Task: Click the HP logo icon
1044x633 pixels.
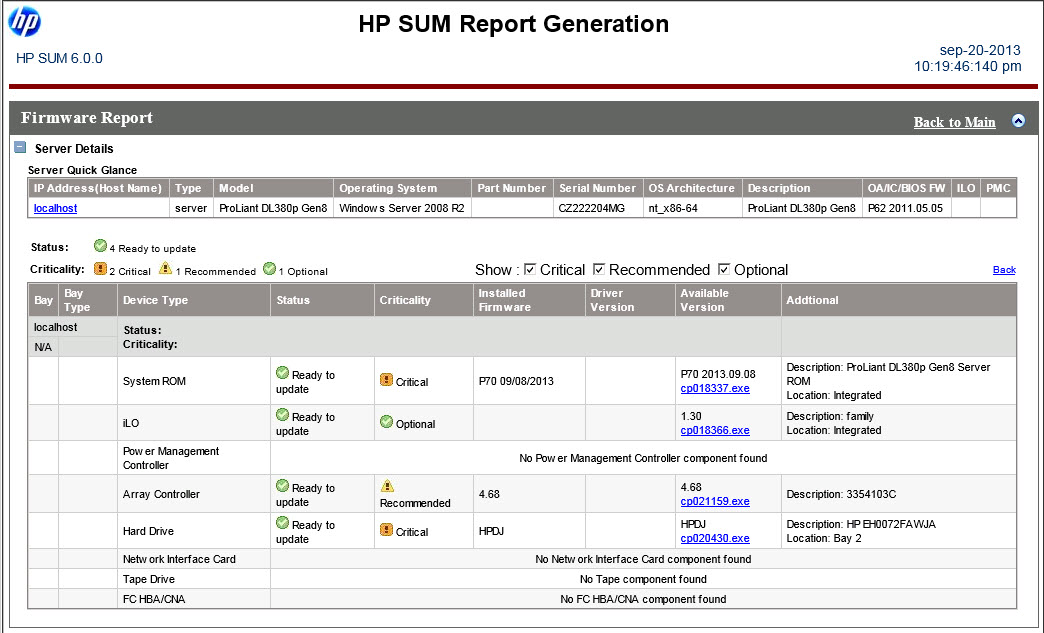Action: 25,22
